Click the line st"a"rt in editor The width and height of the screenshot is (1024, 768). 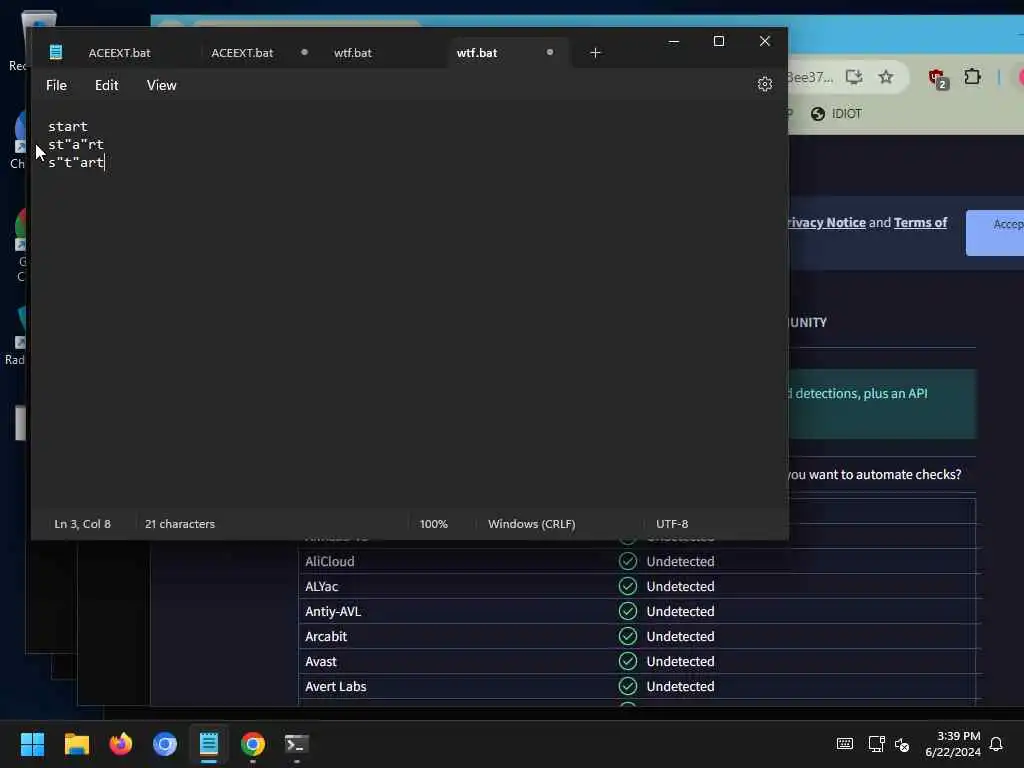coord(76,144)
